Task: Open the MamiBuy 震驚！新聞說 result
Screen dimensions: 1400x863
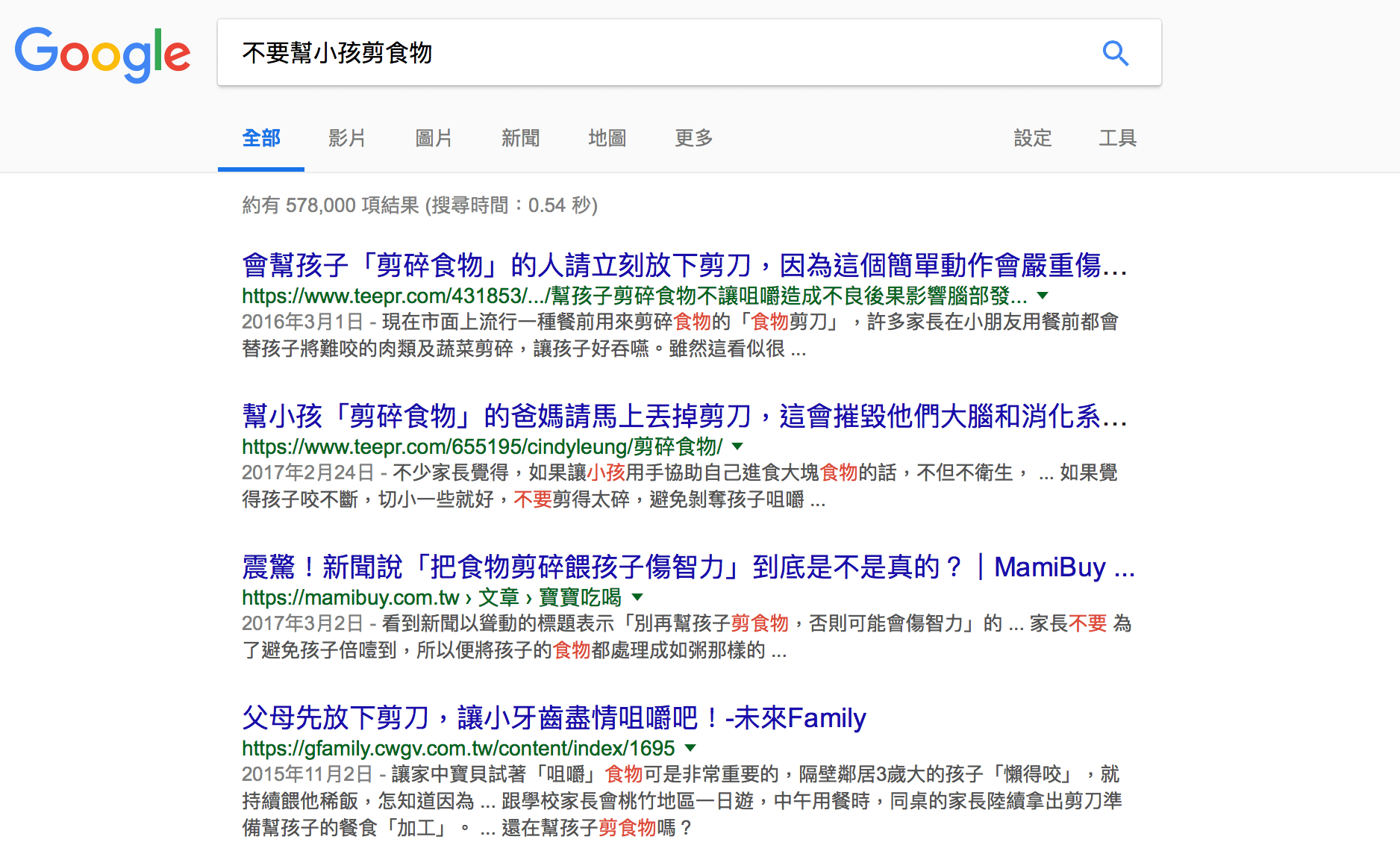Action: tap(687, 567)
